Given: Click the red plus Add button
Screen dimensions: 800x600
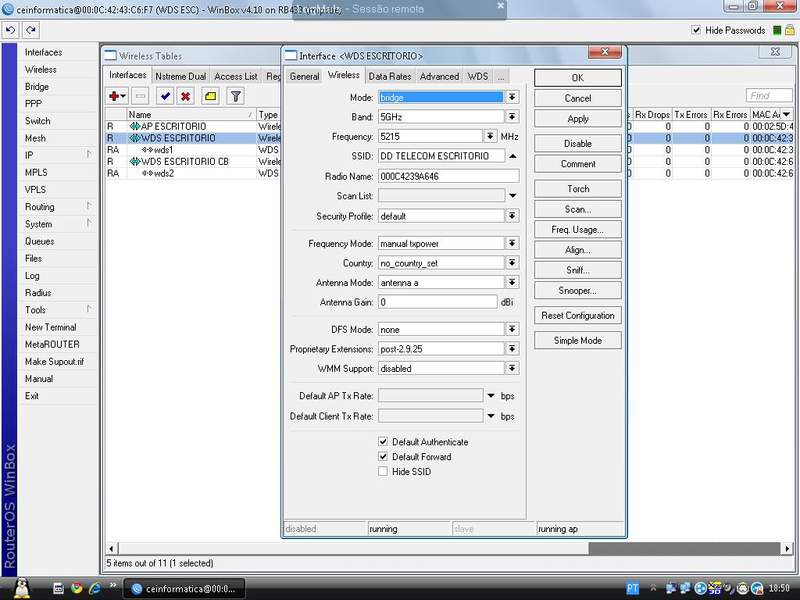Looking at the screenshot, I should [117, 96].
